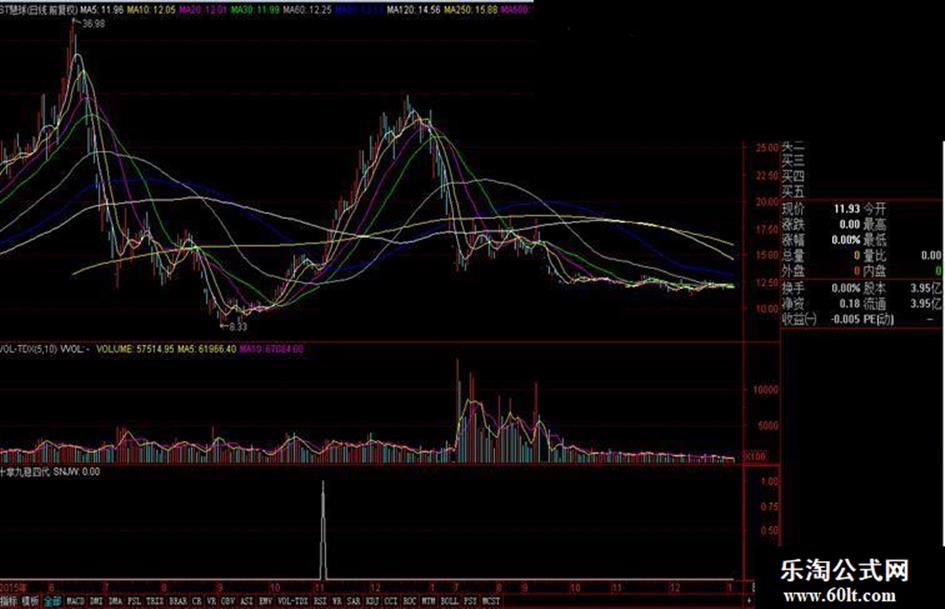Pick the PSY indicator tab

(x=469, y=601)
